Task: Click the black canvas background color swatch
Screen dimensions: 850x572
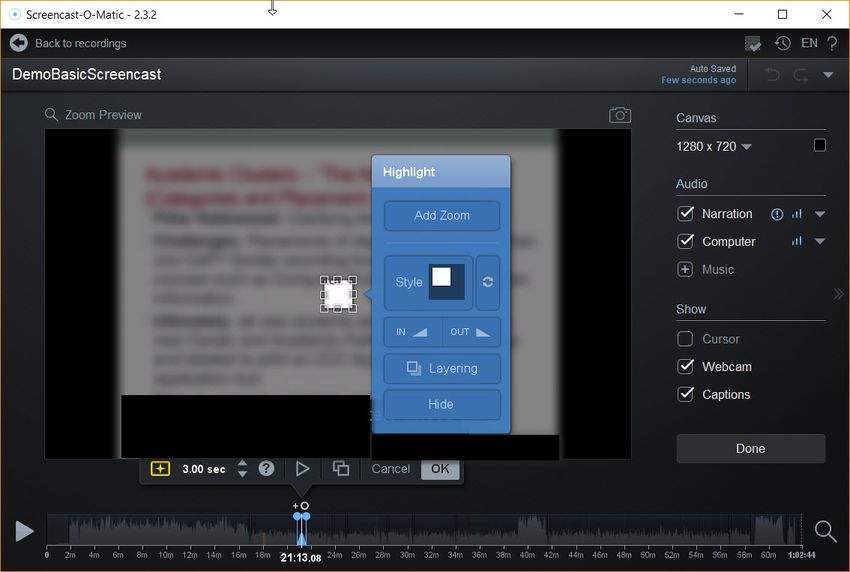Action: [820, 145]
